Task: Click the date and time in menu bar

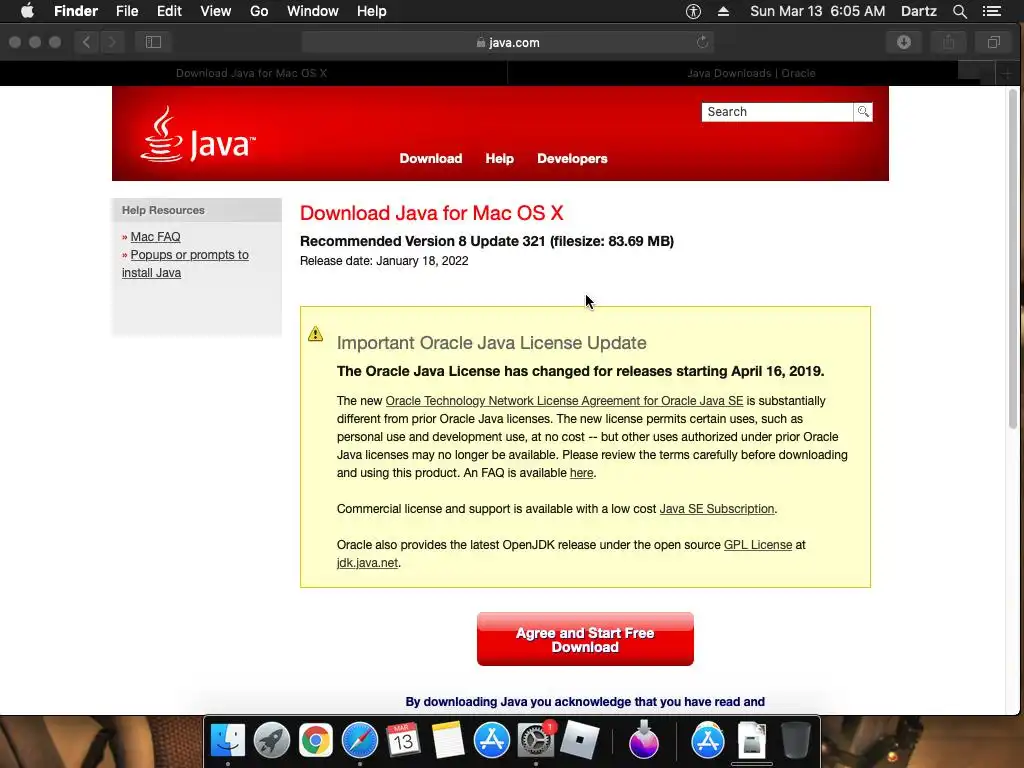Action: click(818, 11)
